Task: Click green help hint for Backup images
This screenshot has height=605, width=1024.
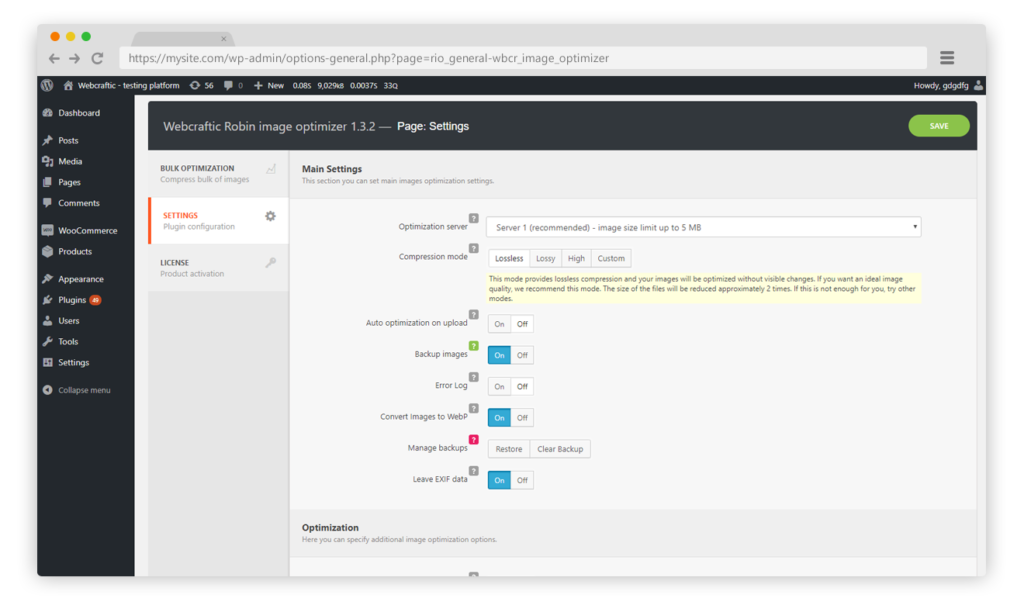Action: tap(473, 346)
